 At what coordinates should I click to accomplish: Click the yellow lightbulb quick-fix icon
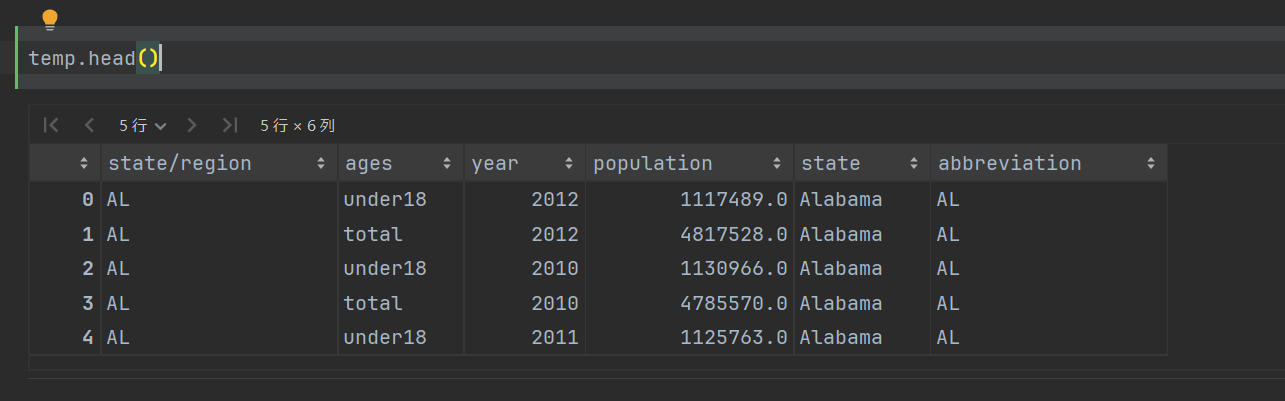click(x=49, y=19)
